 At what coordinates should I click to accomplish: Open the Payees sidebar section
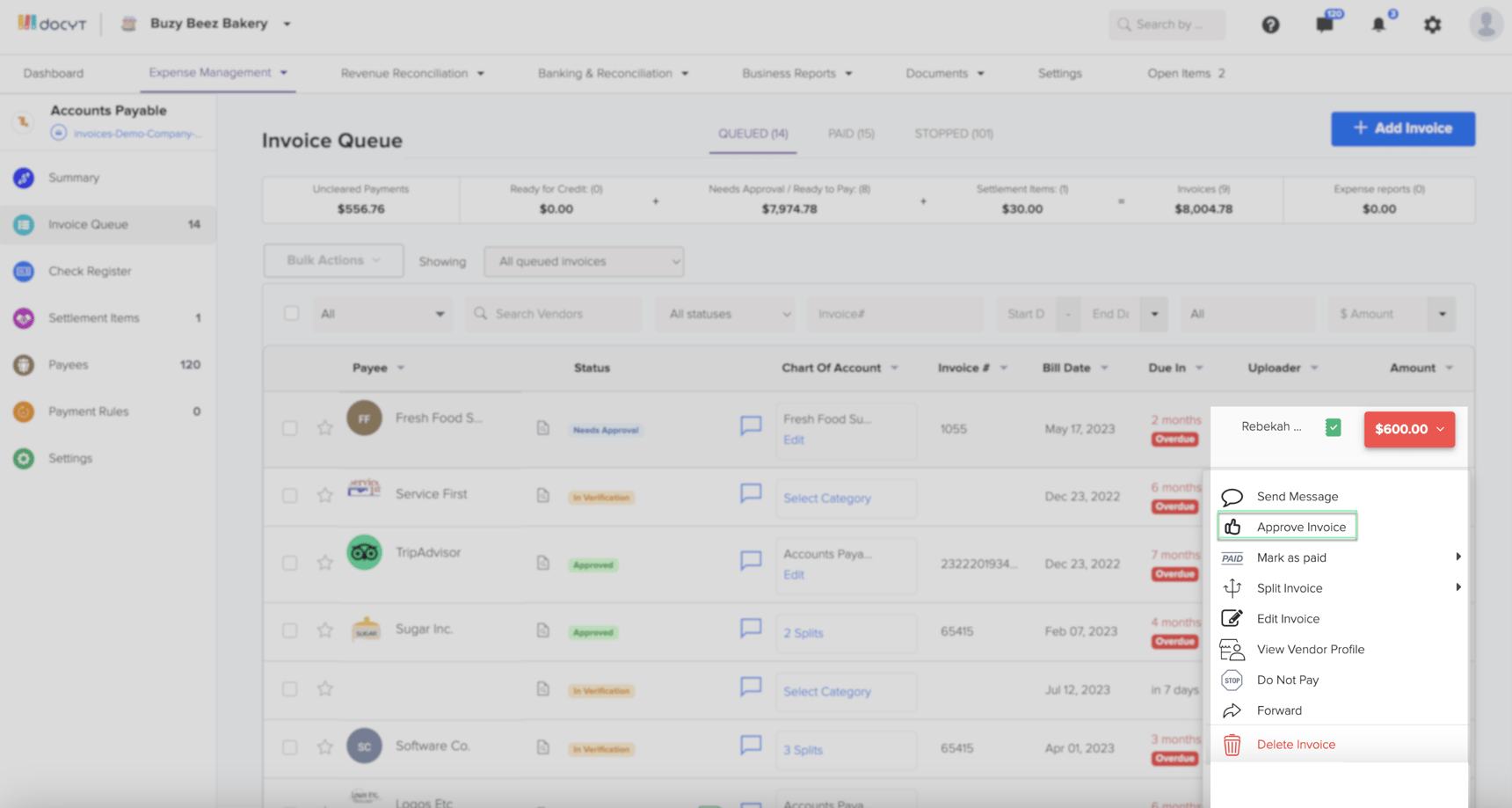point(23,364)
